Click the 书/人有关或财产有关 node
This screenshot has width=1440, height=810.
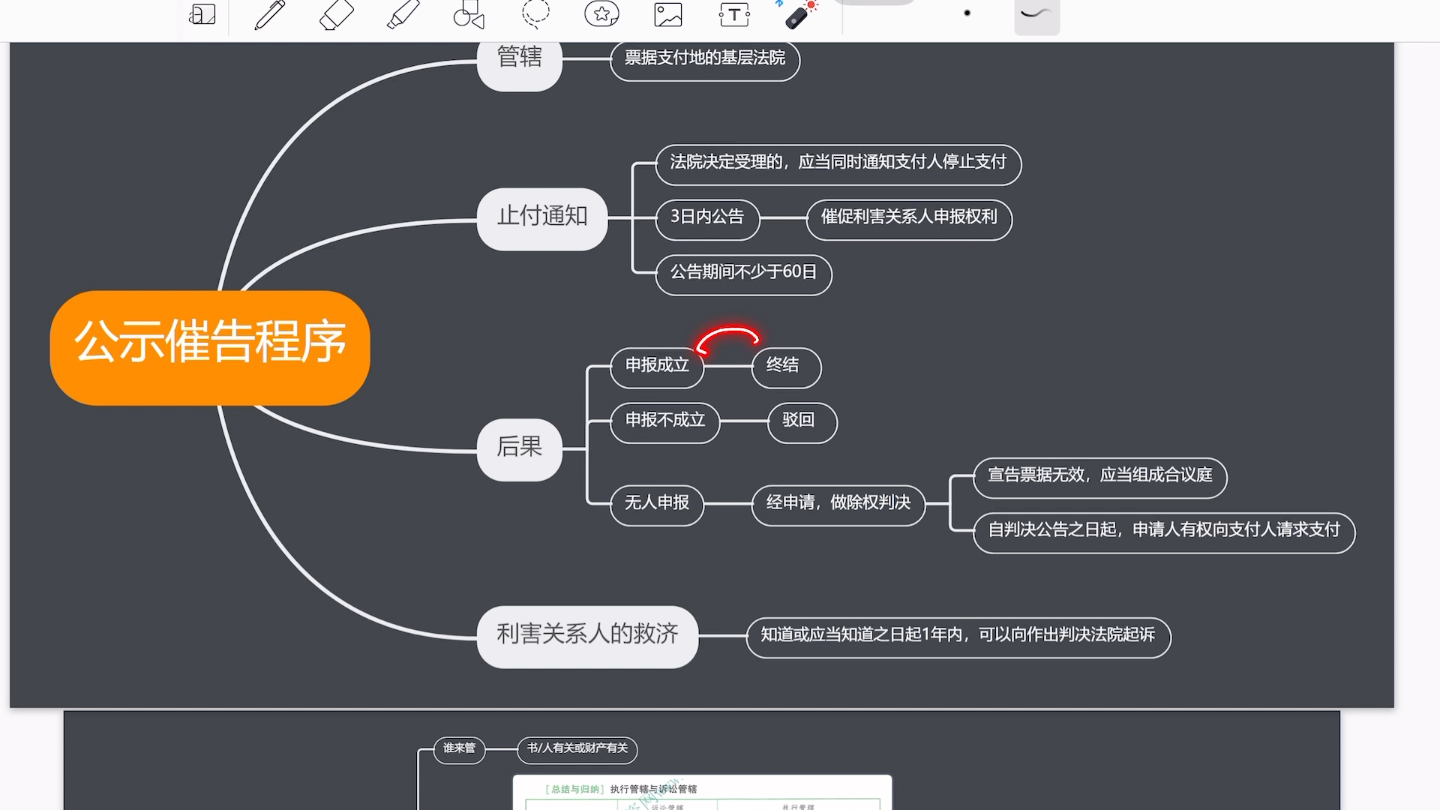coord(577,749)
